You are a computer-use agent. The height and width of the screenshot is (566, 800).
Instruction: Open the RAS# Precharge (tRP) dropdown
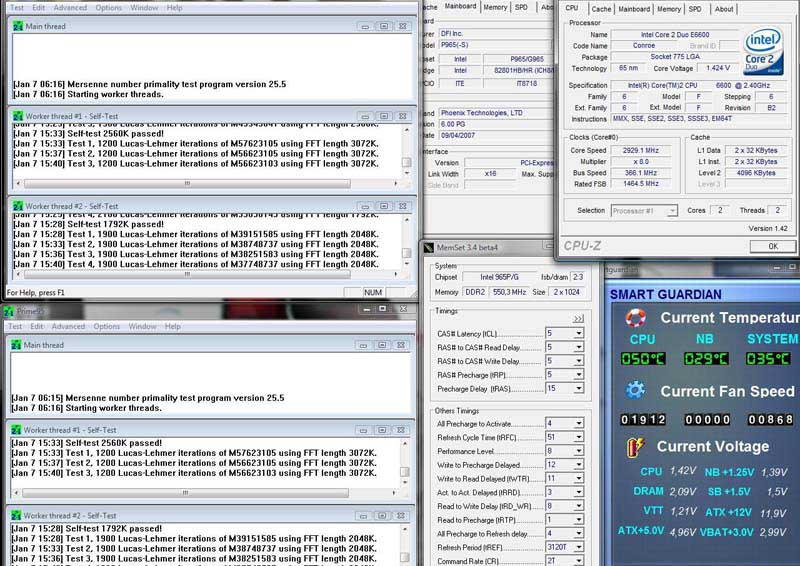tap(579, 375)
